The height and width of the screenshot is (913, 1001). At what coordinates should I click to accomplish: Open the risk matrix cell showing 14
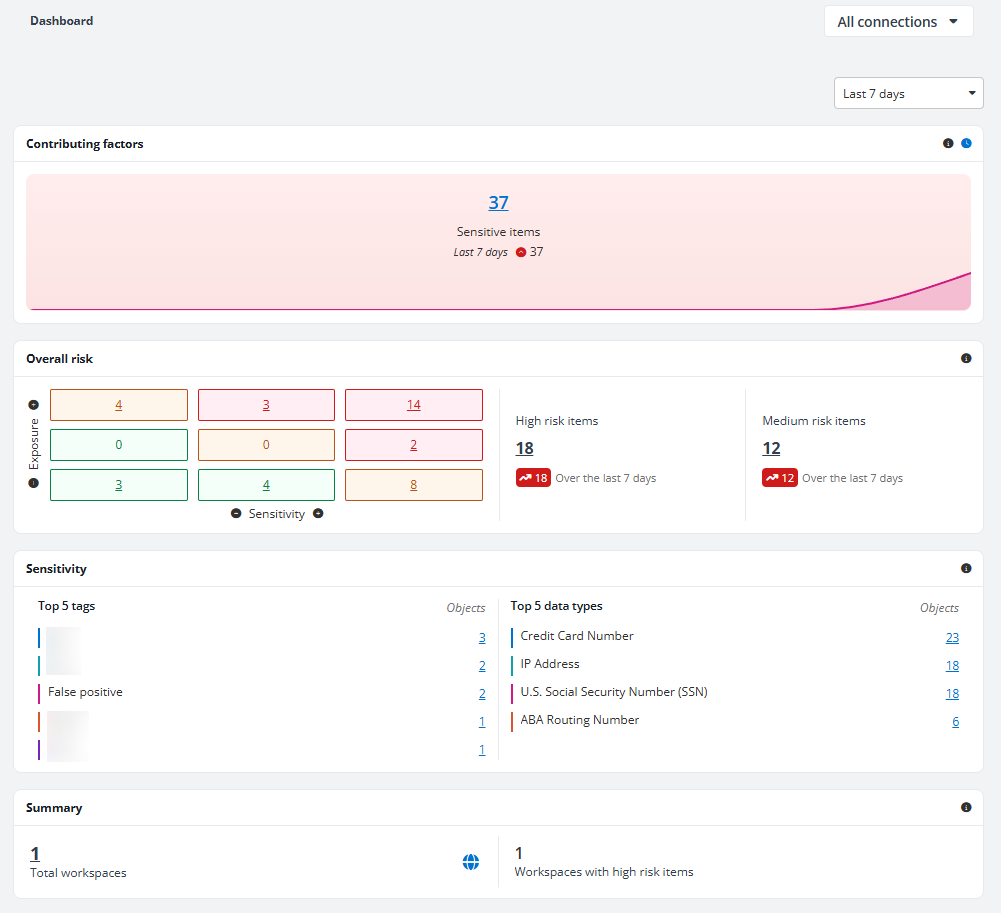(x=414, y=405)
